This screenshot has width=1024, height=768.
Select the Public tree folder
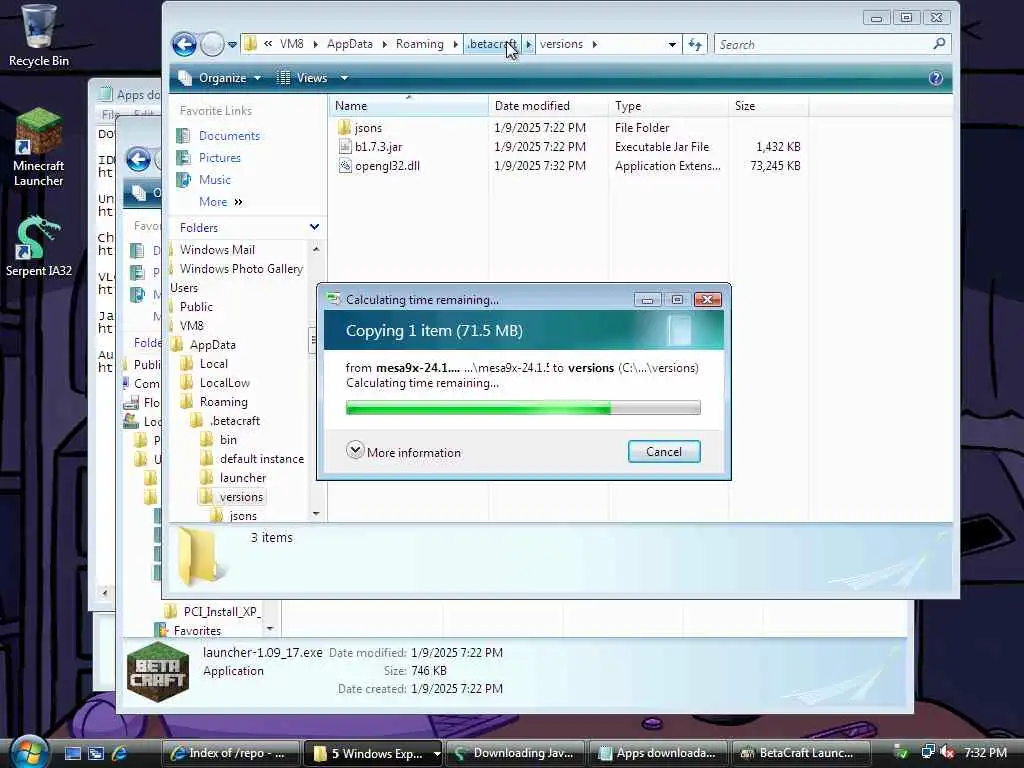196,306
